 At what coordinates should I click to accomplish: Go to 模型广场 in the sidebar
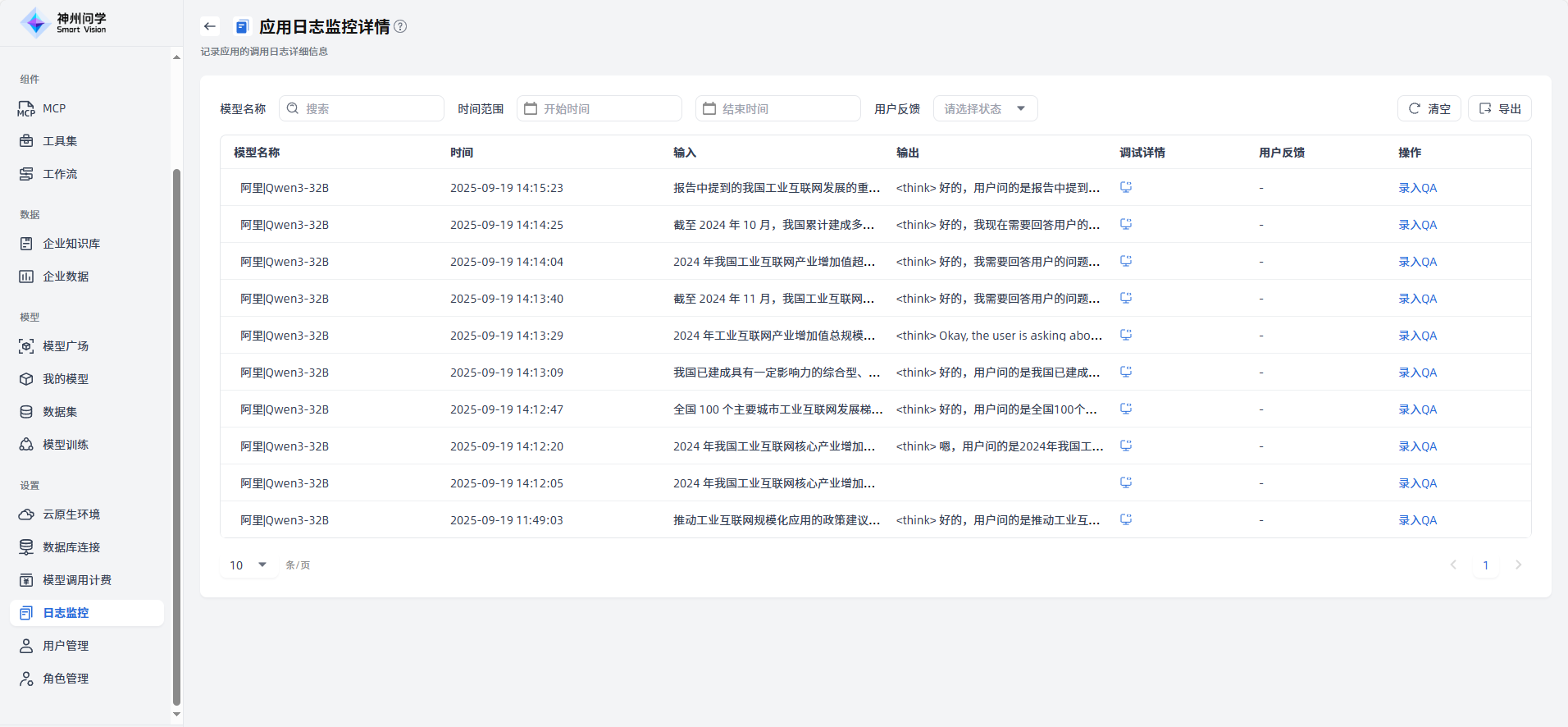click(66, 346)
